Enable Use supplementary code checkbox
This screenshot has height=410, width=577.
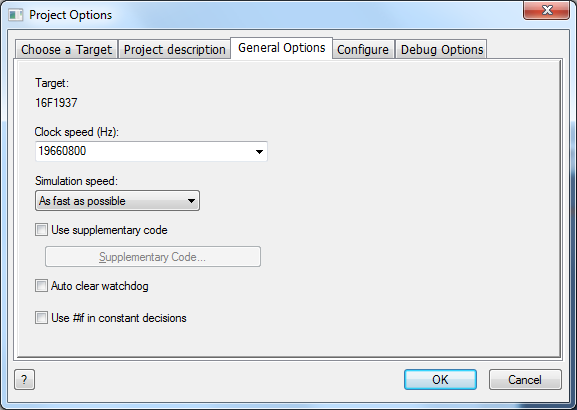(41, 230)
